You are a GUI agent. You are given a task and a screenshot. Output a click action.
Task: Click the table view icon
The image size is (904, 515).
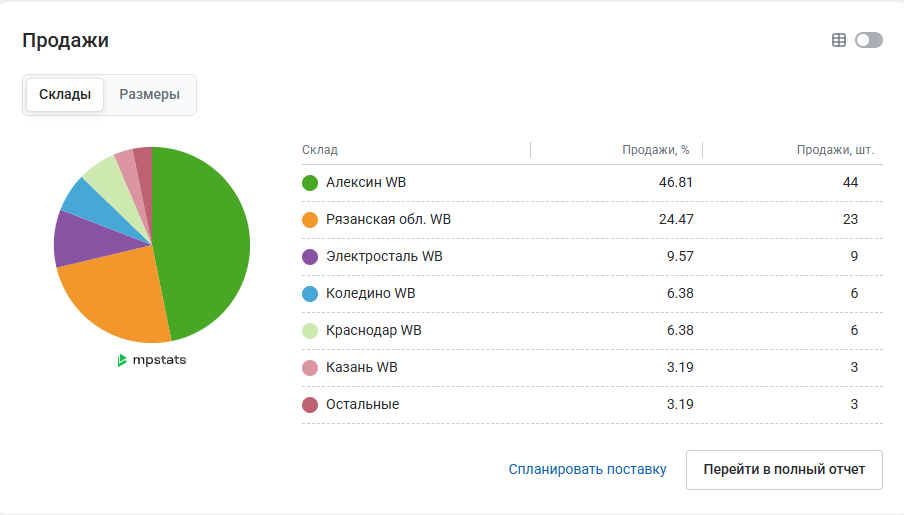pyautogui.click(x=839, y=40)
